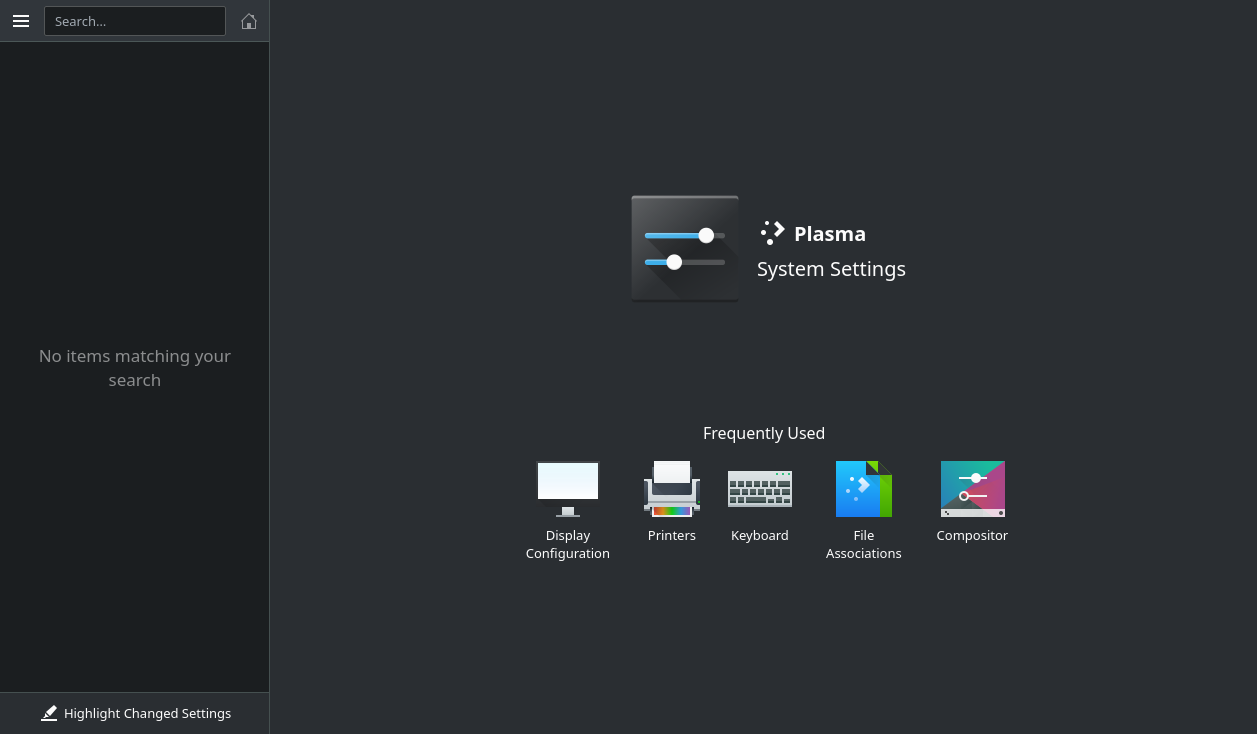Go to the home overview page
Screen dimensions: 1257x734
point(249,21)
